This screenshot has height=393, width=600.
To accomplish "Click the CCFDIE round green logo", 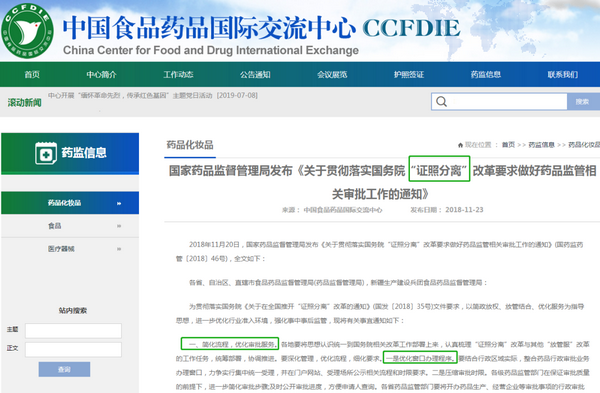I will pos(28,31).
